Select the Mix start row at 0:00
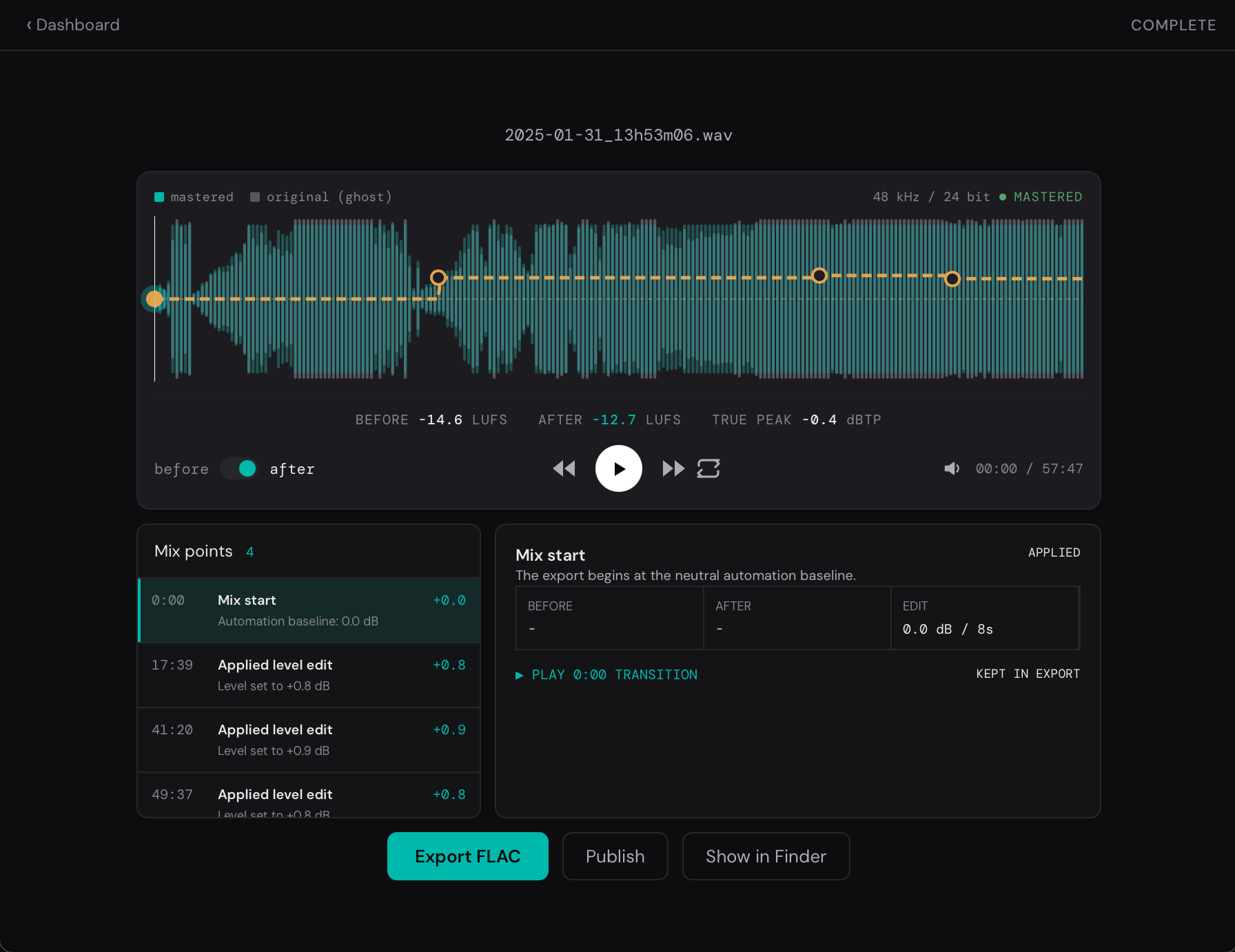This screenshot has height=952, width=1235. click(309, 610)
